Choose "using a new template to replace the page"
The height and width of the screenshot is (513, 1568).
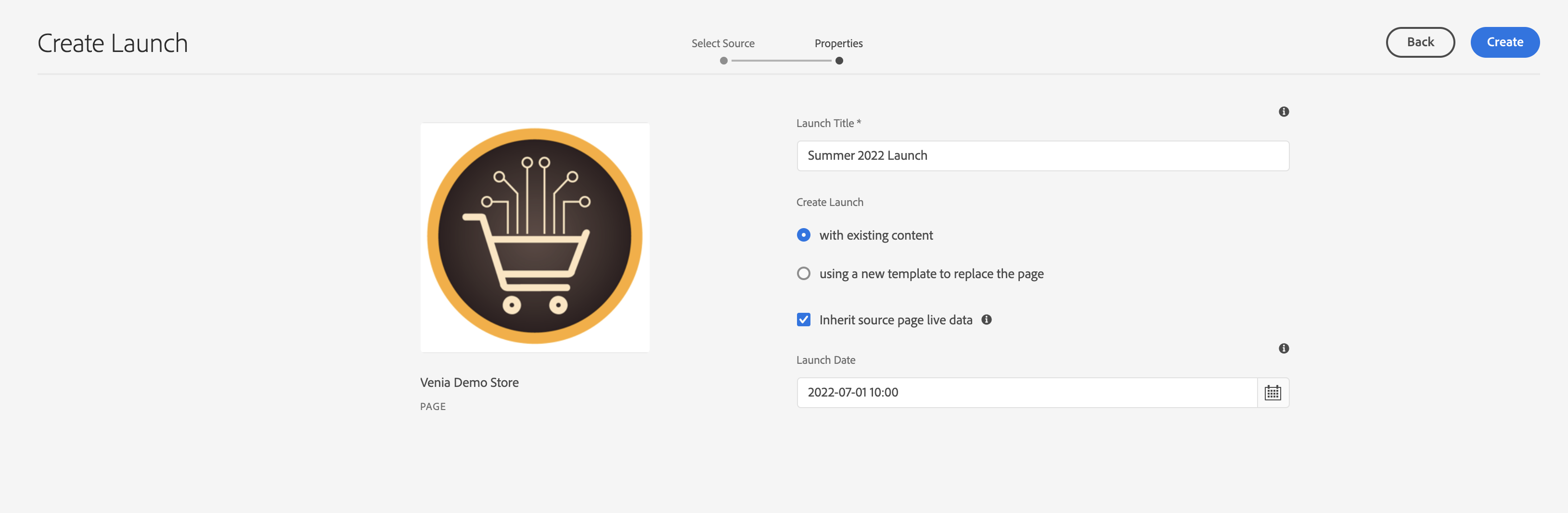pyautogui.click(x=803, y=274)
